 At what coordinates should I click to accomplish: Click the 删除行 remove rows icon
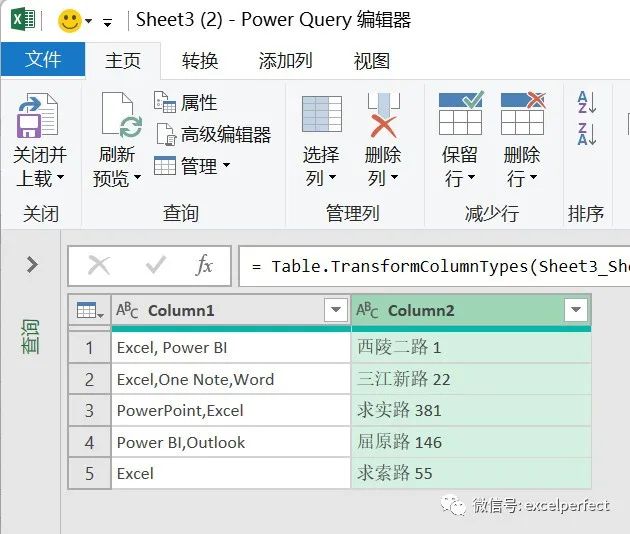click(x=523, y=114)
